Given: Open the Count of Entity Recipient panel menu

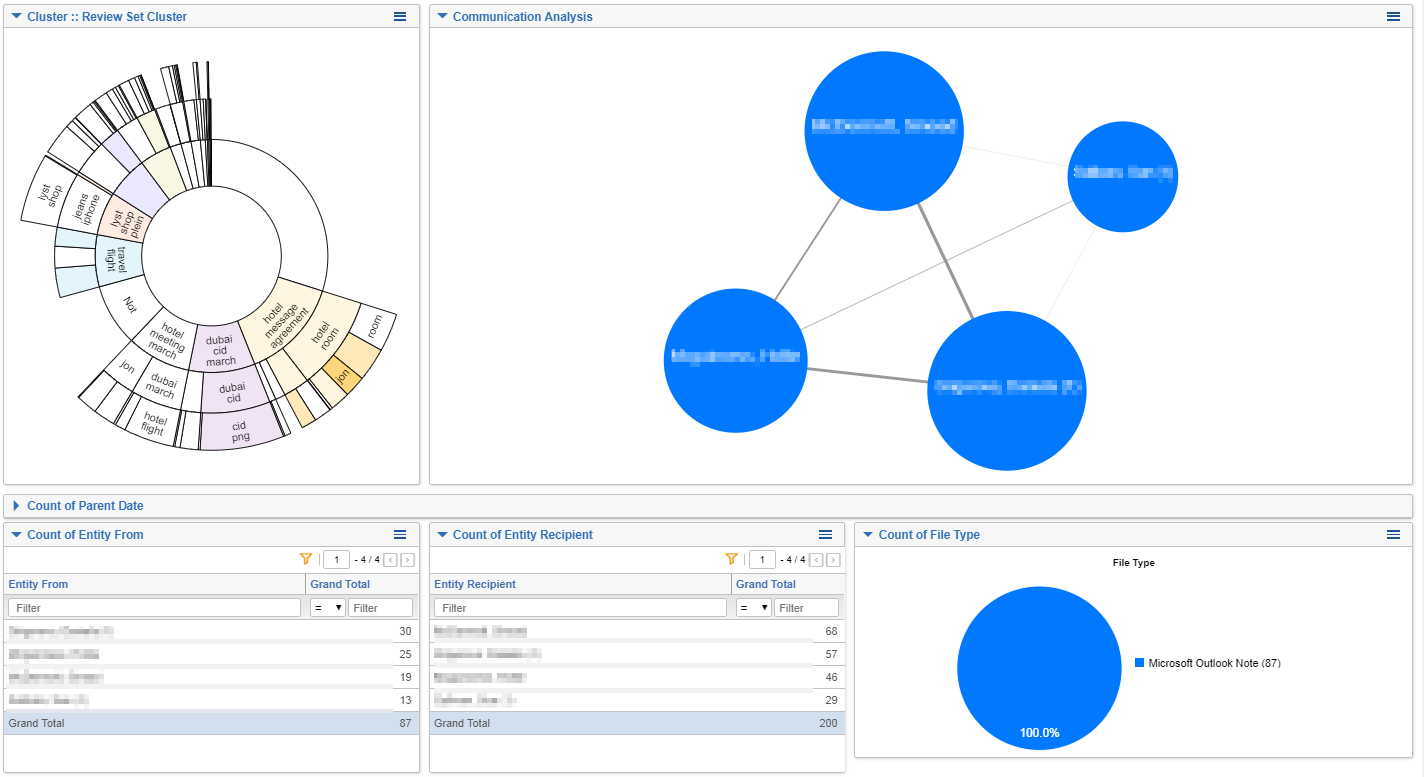Looking at the screenshot, I should (x=826, y=535).
